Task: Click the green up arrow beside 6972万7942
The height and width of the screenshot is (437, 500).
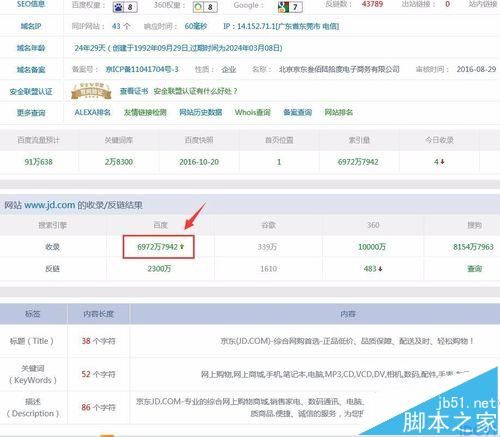Action: (182, 247)
